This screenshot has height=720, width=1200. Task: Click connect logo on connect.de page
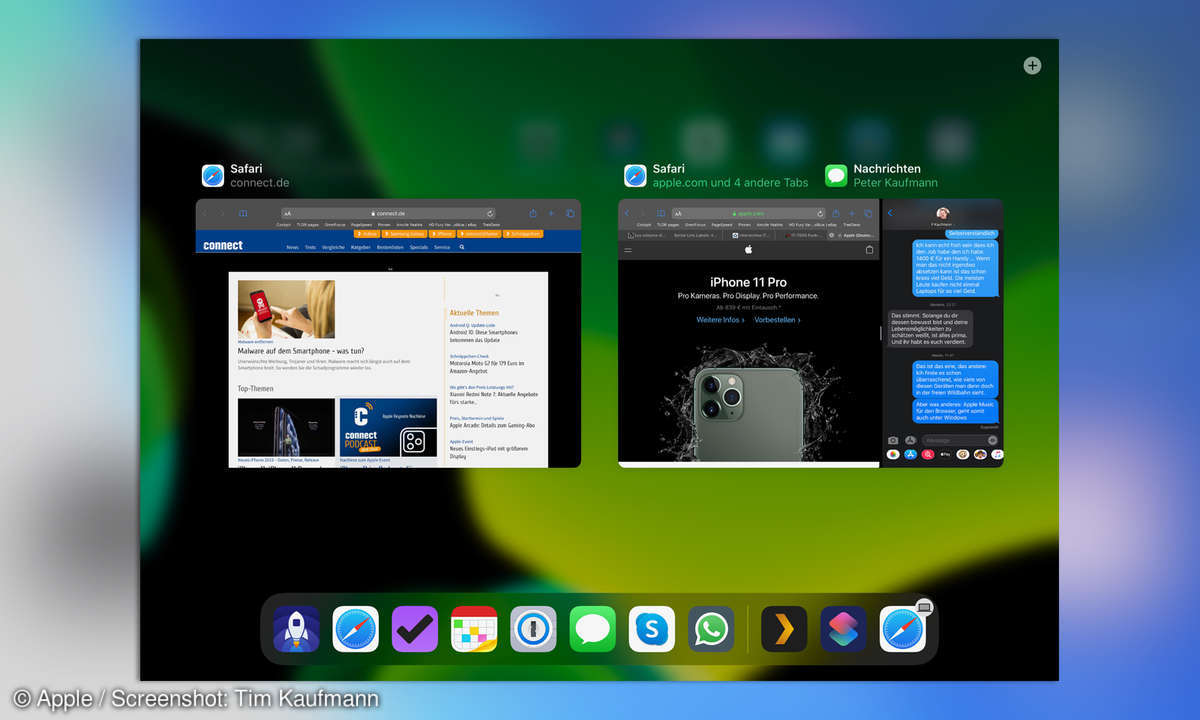pyautogui.click(x=223, y=245)
